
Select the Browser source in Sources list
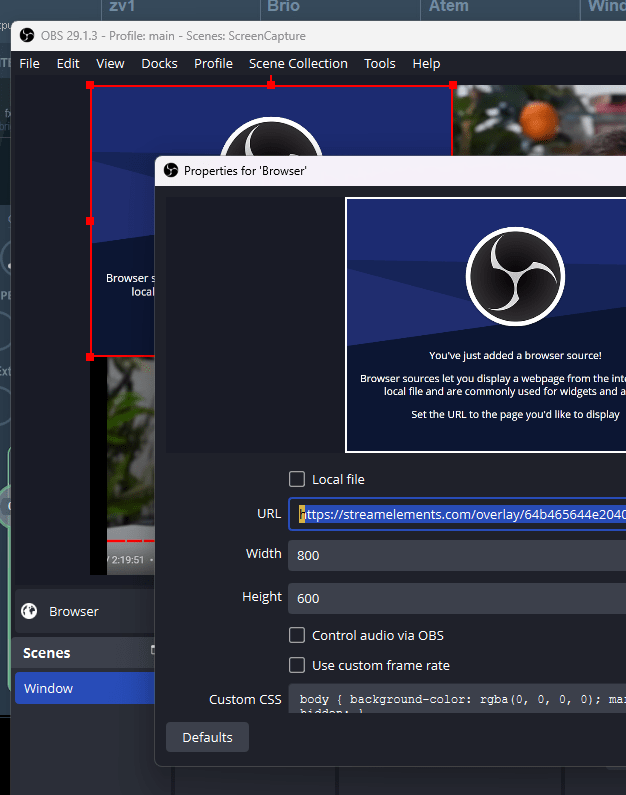(85, 611)
